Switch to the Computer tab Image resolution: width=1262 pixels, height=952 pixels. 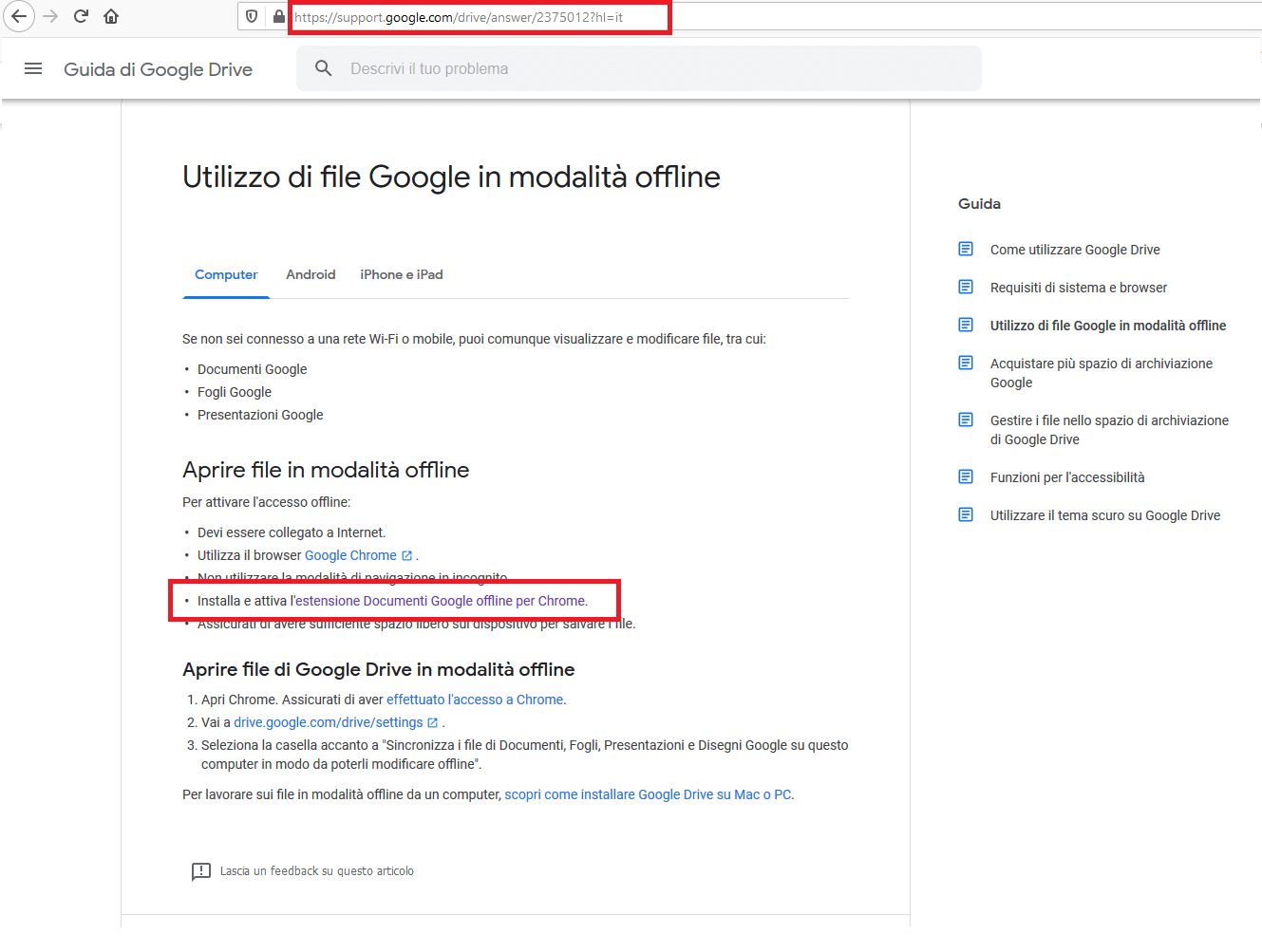226,274
